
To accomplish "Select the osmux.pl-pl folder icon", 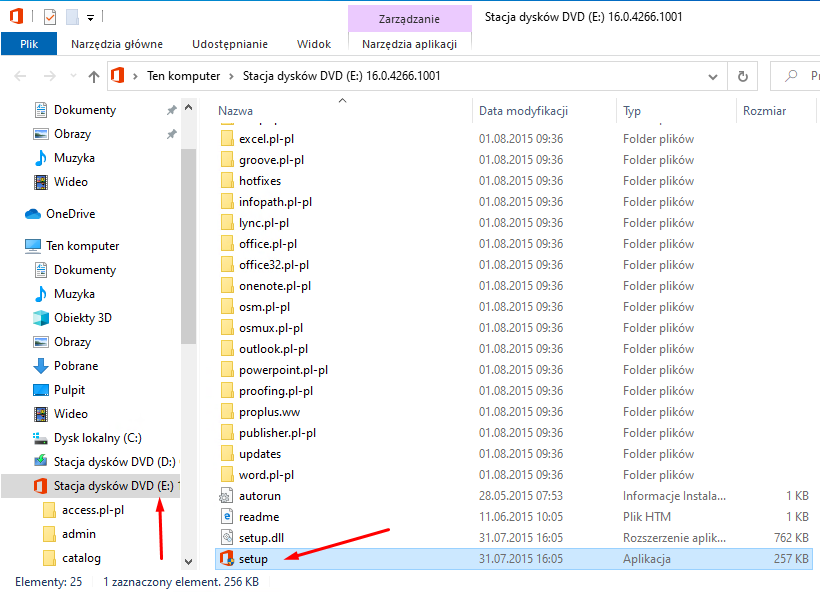I will [x=227, y=328].
